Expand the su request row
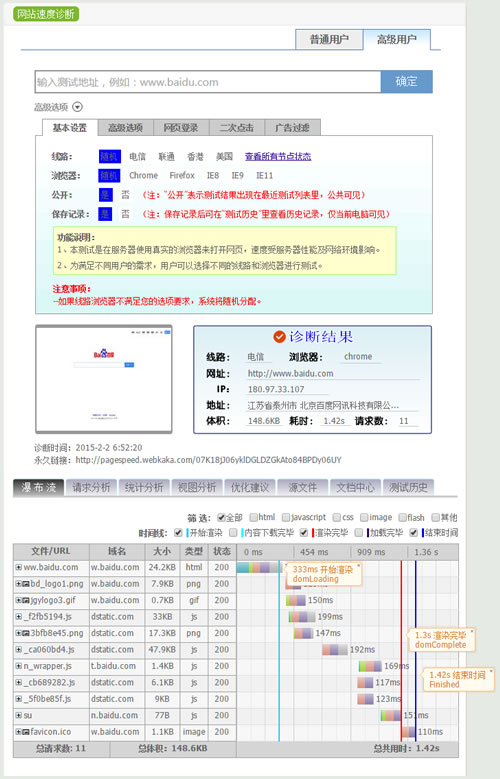 (x=18, y=715)
